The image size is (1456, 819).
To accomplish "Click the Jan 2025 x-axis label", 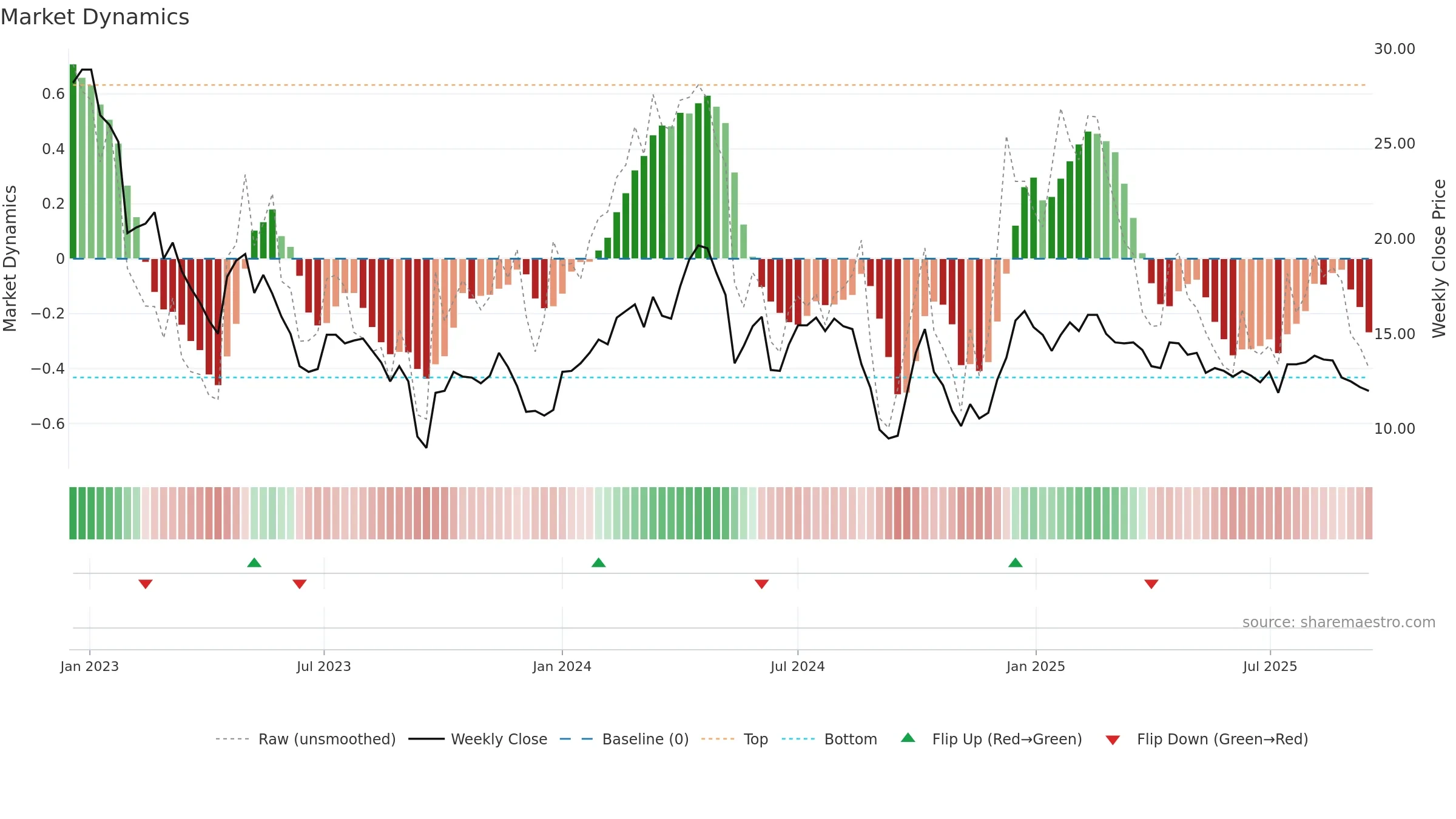I will 1036,666.
